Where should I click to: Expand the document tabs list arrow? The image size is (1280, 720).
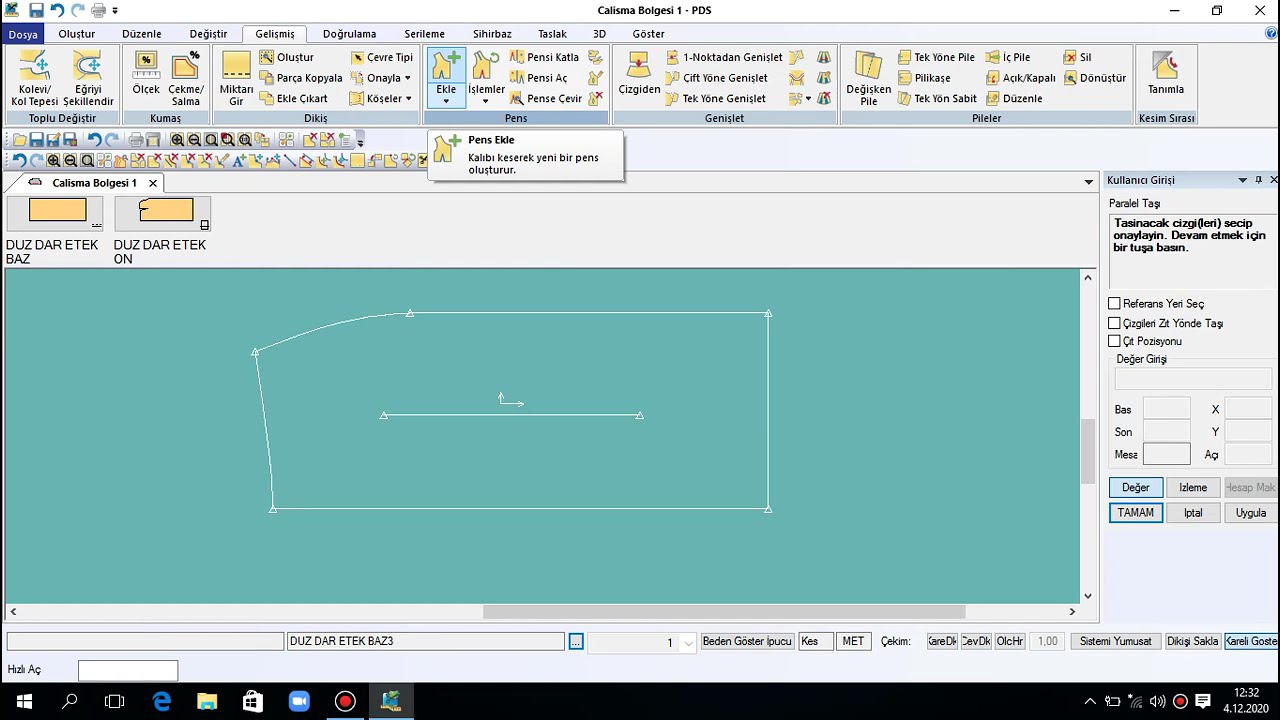1089,182
